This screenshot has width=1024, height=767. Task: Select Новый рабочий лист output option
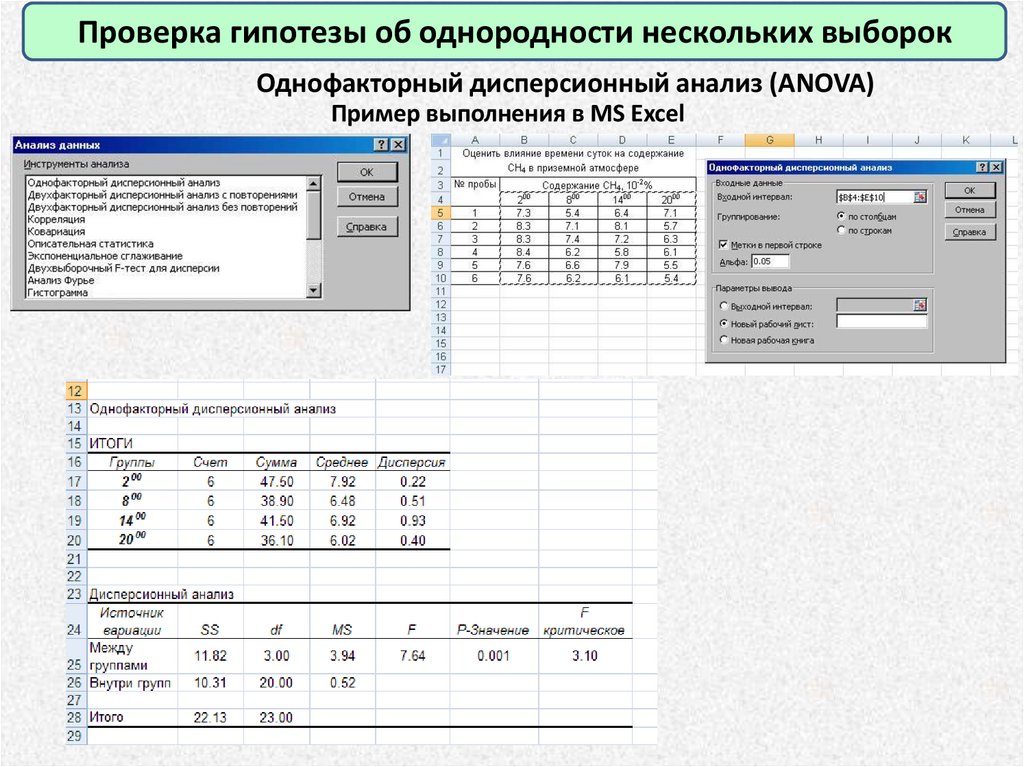pyautogui.click(x=724, y=323)
